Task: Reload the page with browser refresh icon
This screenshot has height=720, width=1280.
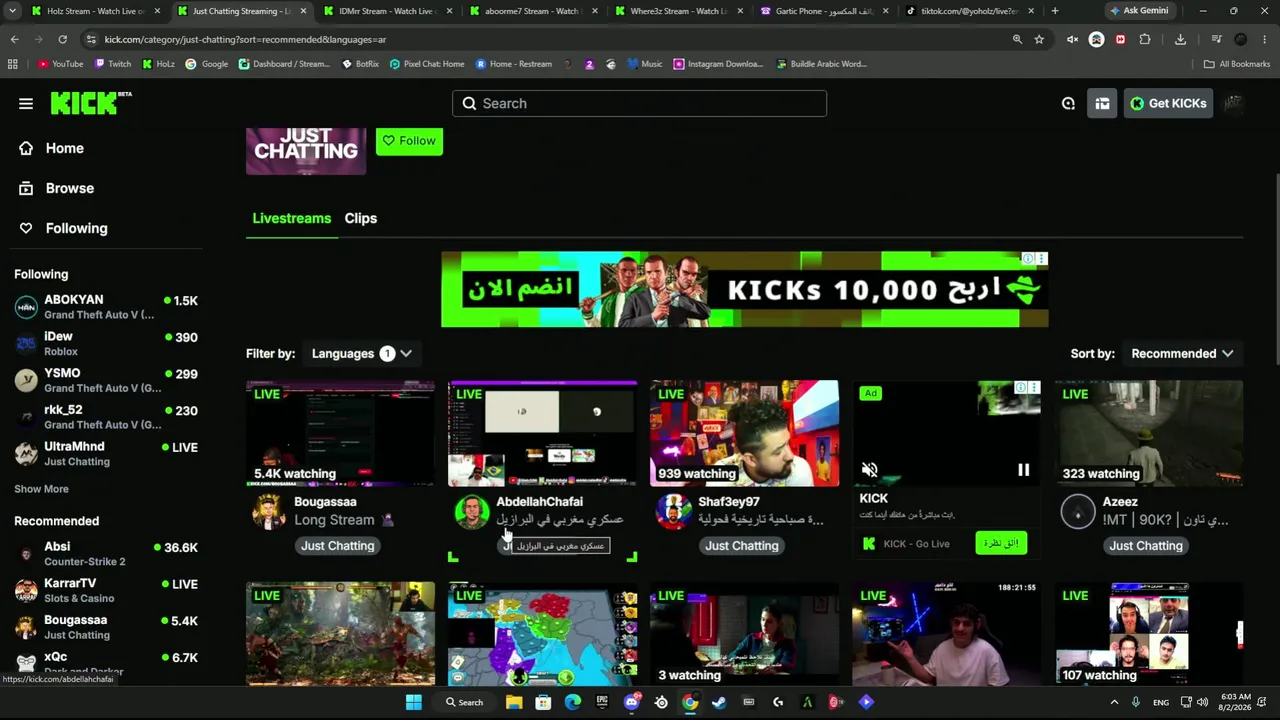Action: tap(62, 39)
